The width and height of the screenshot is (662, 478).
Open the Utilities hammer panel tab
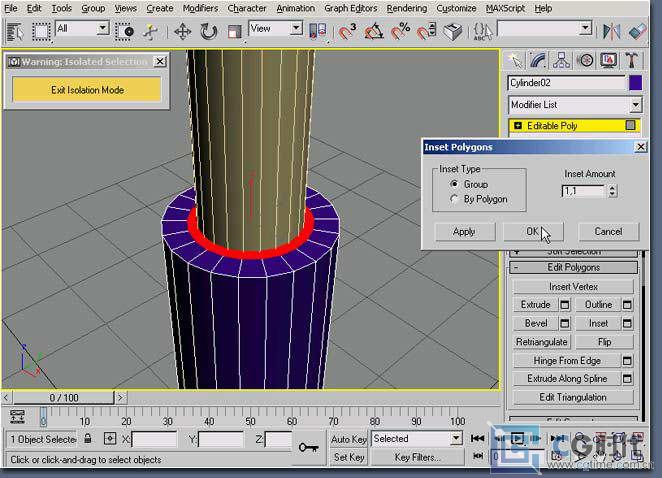click(x=632, y=61)
